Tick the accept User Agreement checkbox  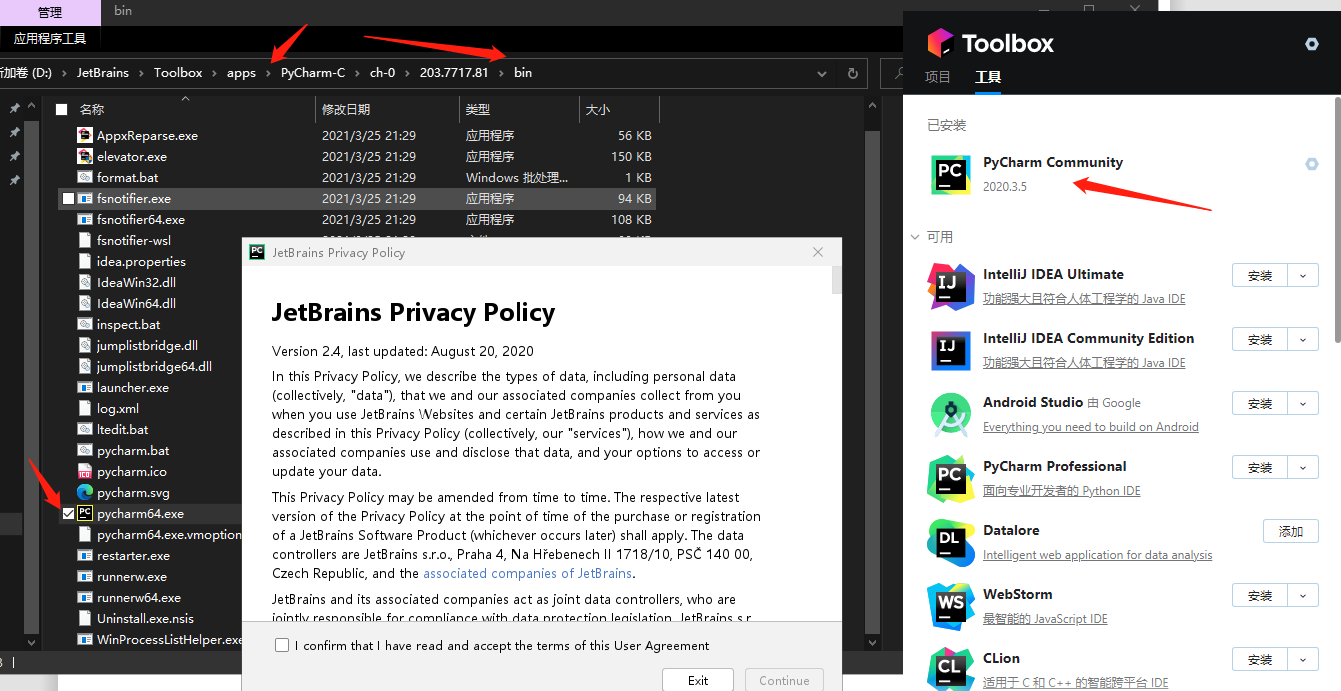click(282, 645)
